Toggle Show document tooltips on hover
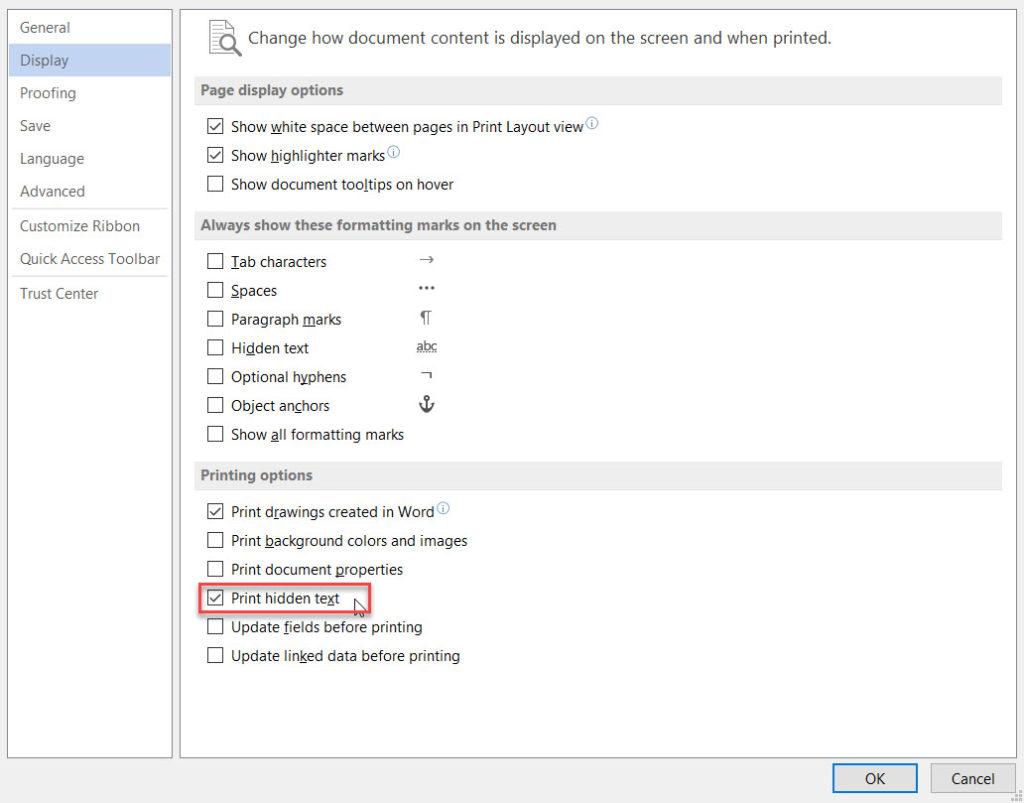The image size is (1024, 803). click(215, 185)
